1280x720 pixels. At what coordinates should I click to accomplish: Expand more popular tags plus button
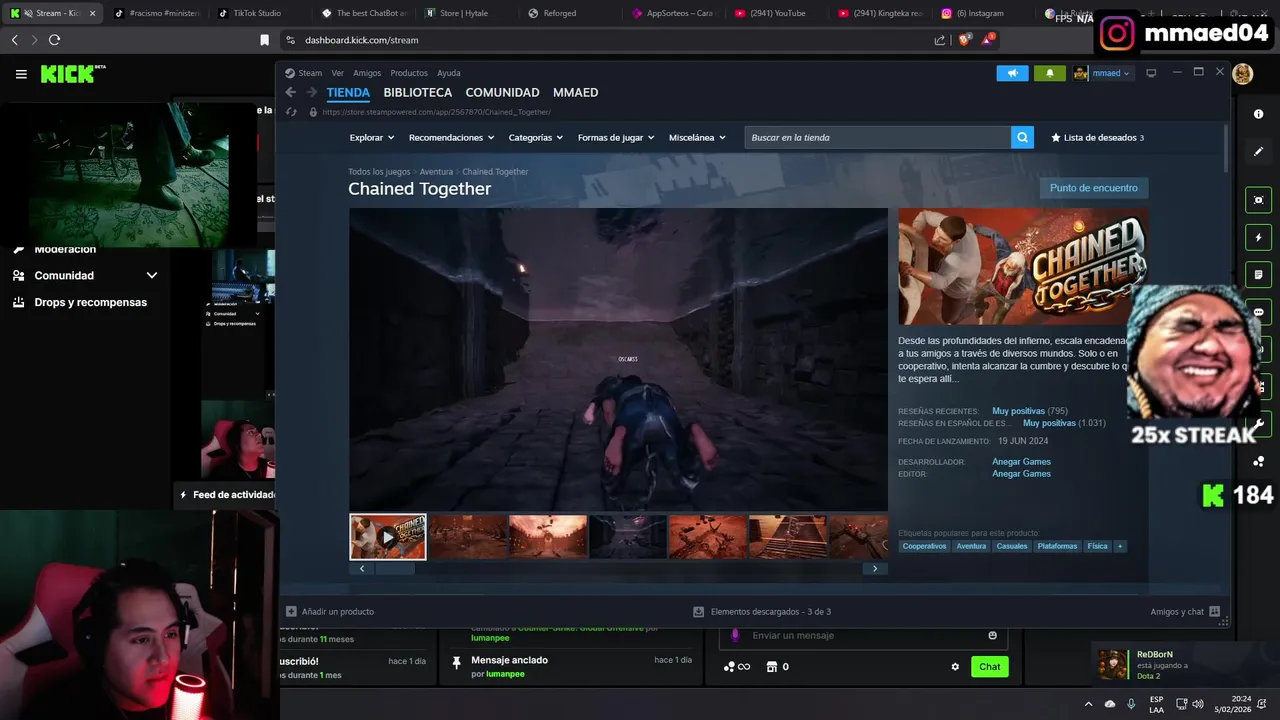coord(1120,546)
